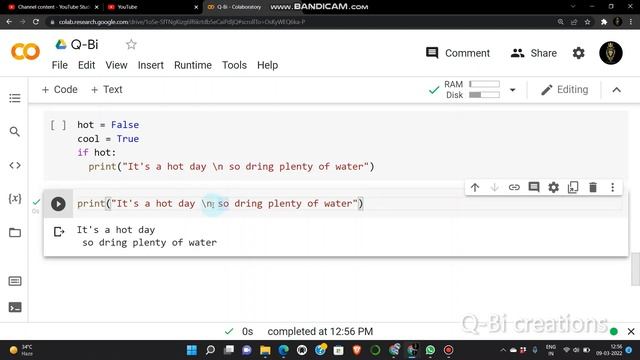The image size is (640, 360).
Task: Add a comment to the cell
Action: (x=533, y=188)
